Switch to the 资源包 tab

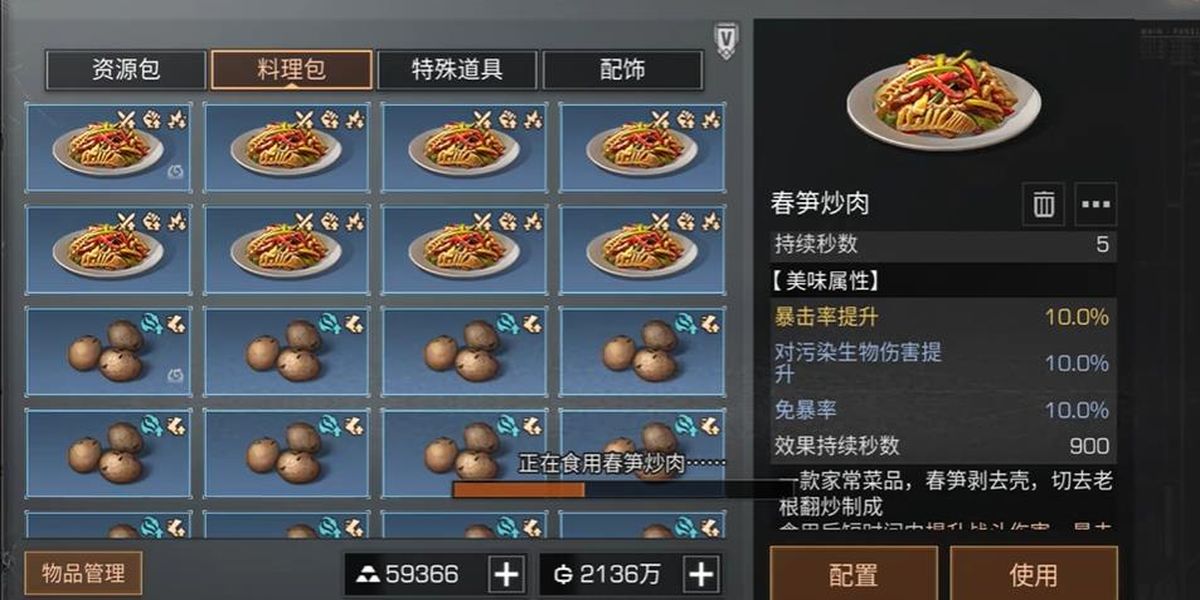click(x=126, y=70)
